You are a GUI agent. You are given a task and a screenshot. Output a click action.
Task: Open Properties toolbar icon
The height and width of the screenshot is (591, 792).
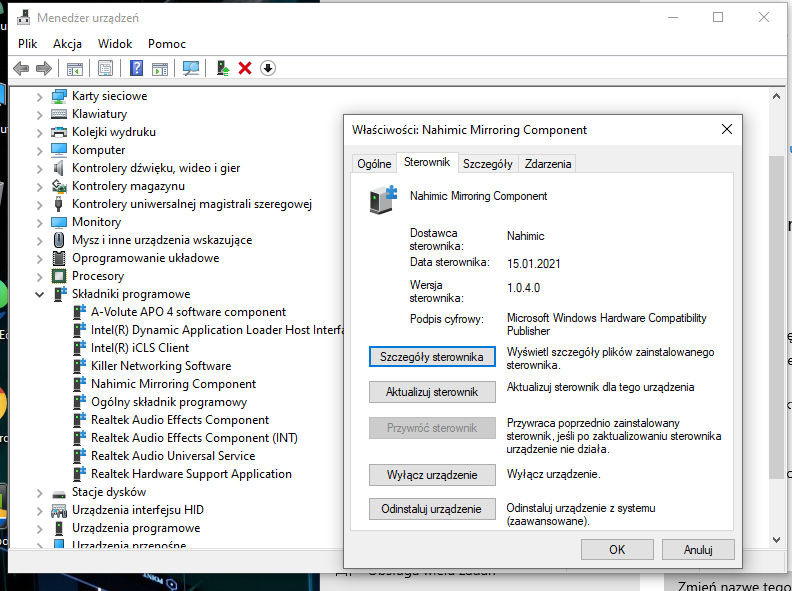(x=106, y=68)
